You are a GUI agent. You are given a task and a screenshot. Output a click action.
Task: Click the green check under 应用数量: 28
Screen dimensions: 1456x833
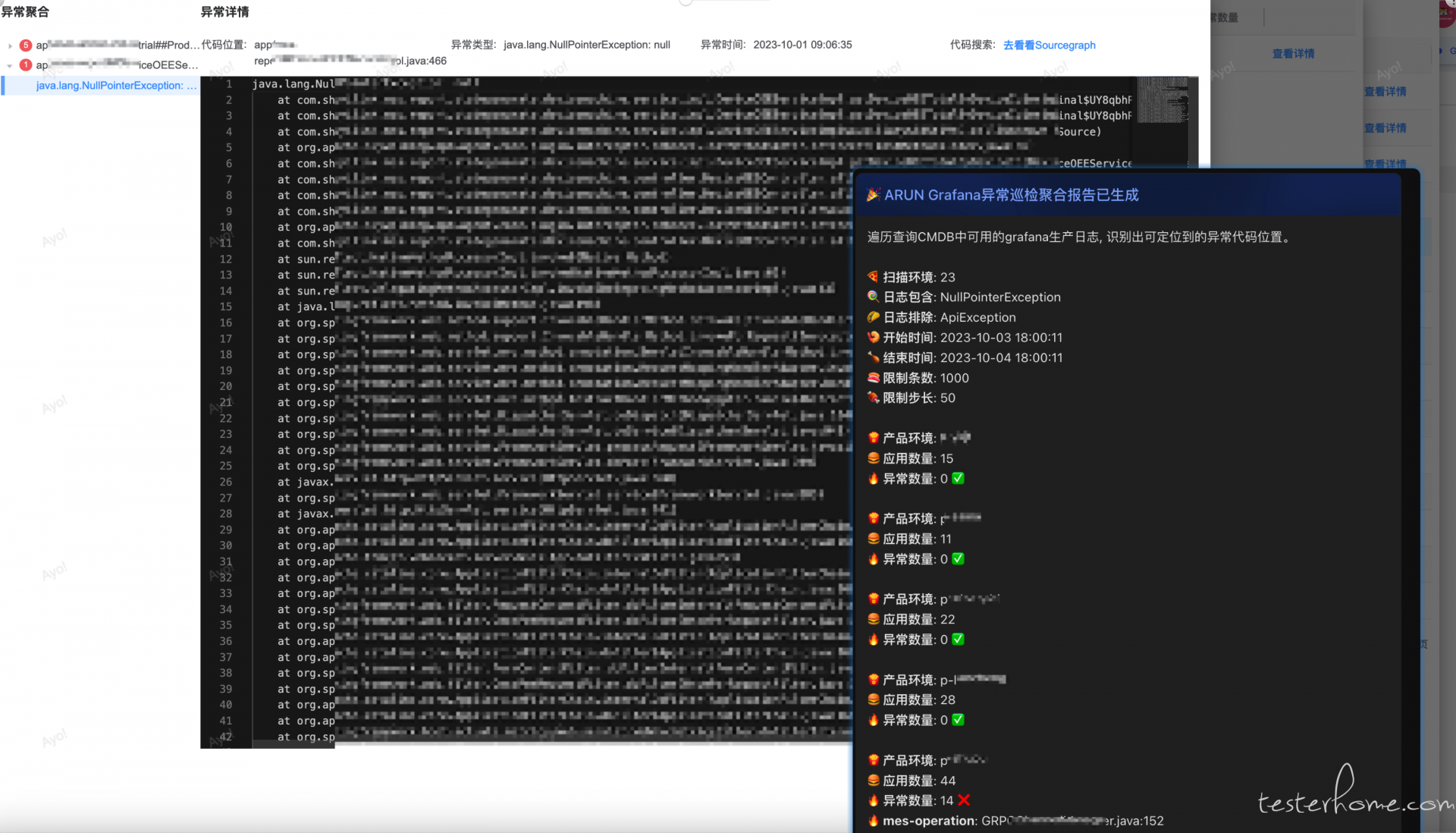click(x=958, y=719)
